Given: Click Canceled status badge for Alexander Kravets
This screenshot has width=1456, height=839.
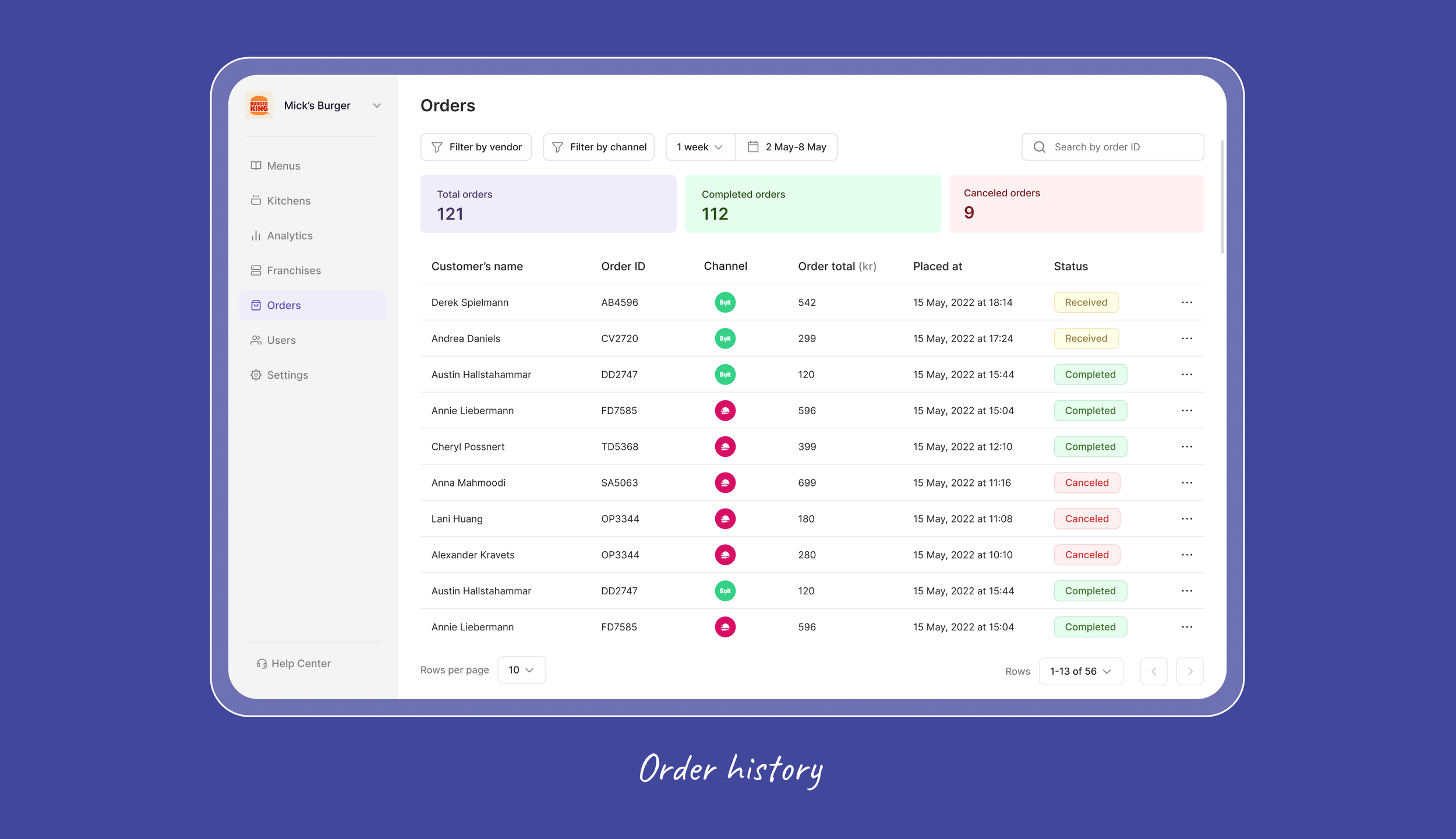Looking at the screenshot, I should [x=1087, y=555].
